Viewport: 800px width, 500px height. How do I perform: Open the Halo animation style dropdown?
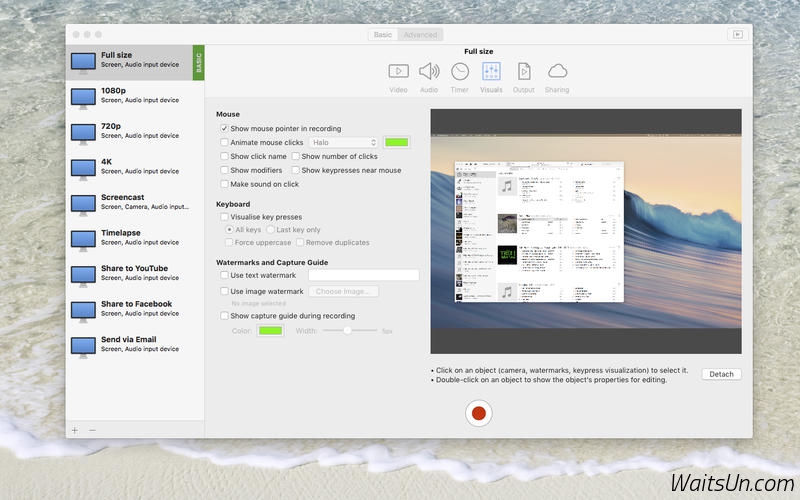344,143
